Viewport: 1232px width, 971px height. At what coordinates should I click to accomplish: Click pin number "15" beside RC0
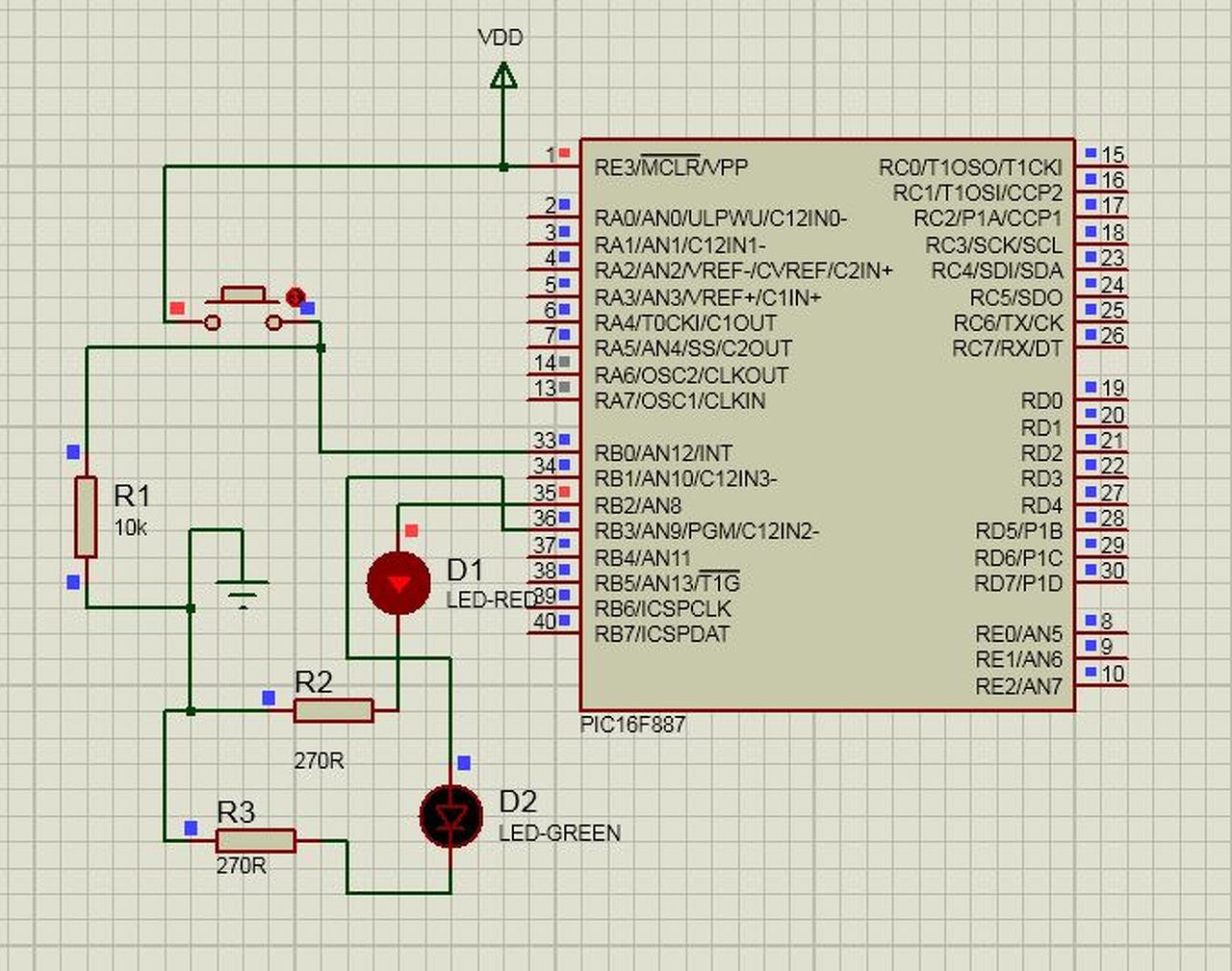1113,154
